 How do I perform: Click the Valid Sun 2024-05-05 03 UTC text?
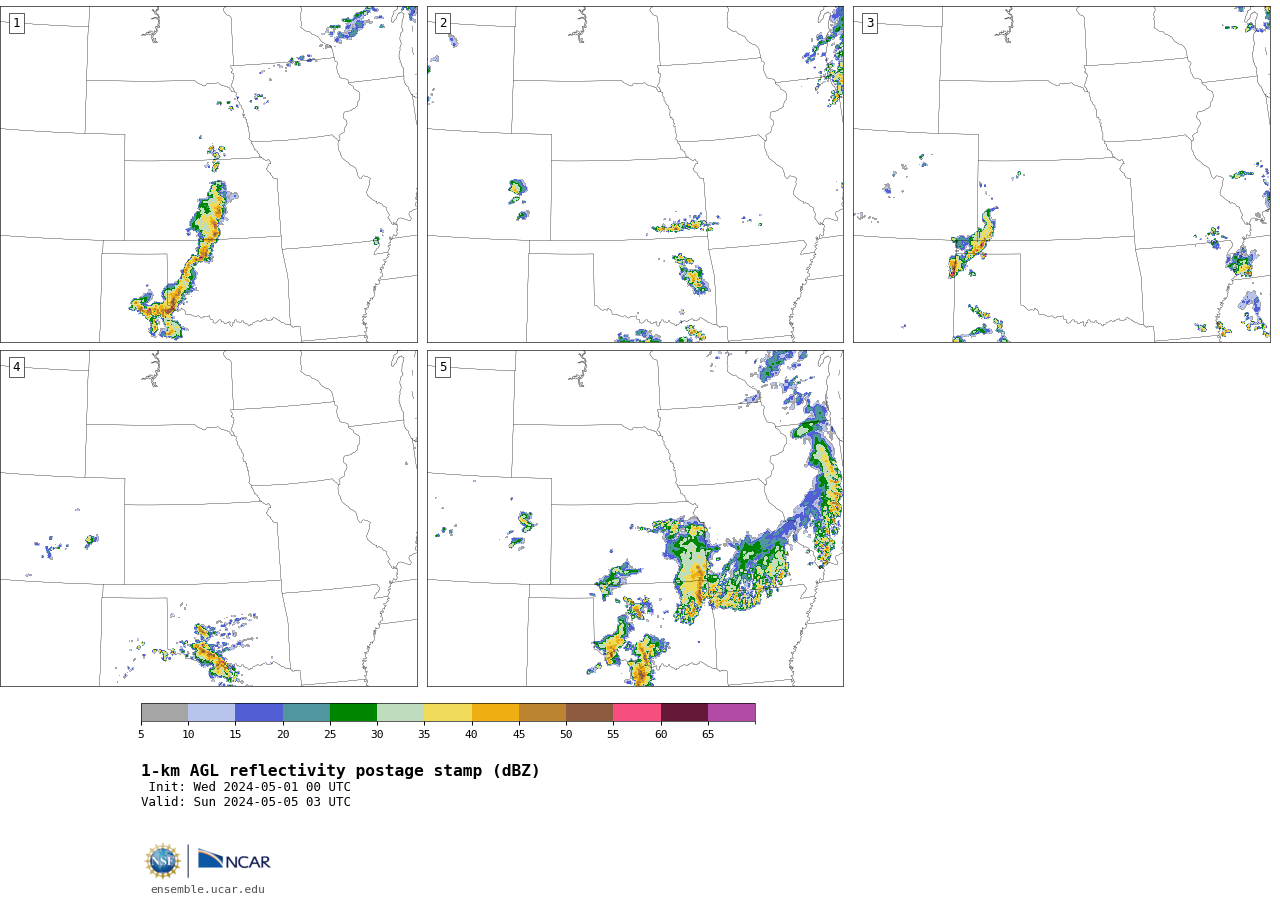tap(246, 802)
